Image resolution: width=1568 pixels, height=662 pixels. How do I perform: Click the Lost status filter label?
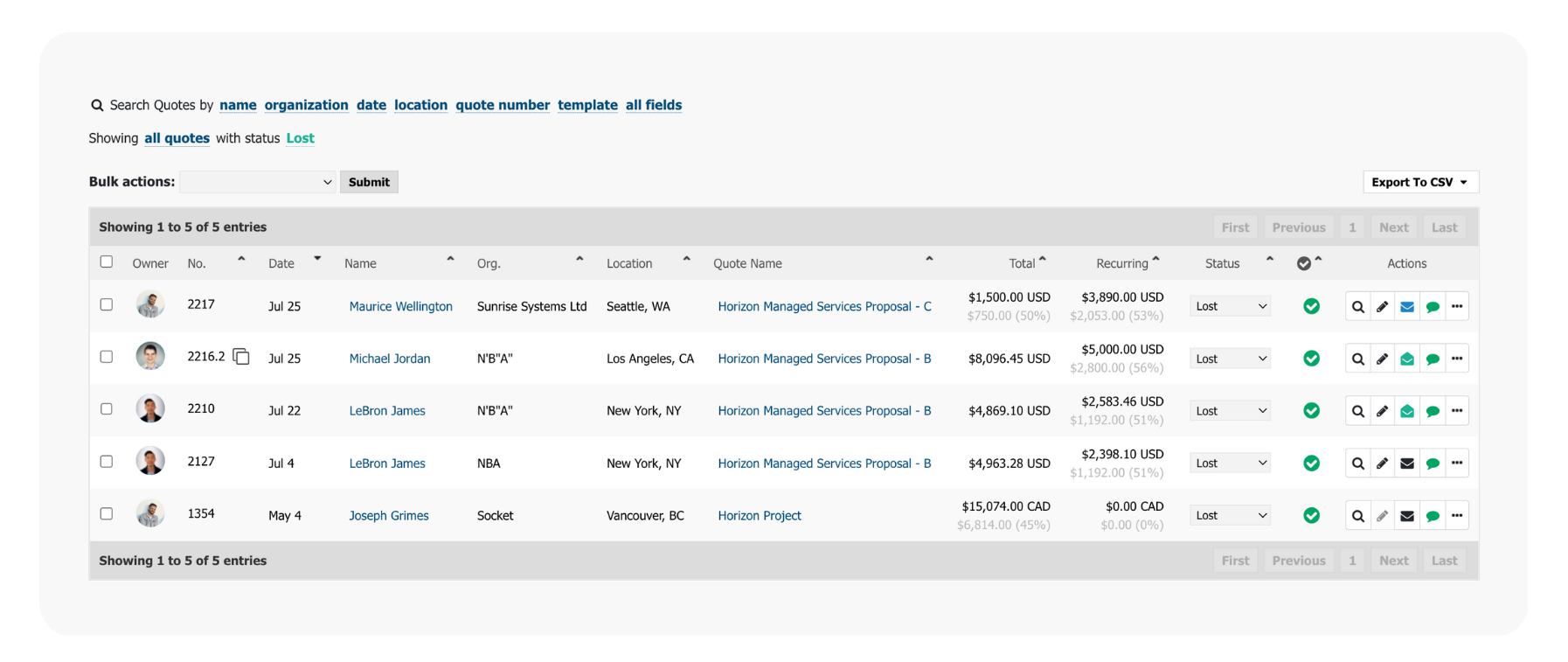pos(300,138)
